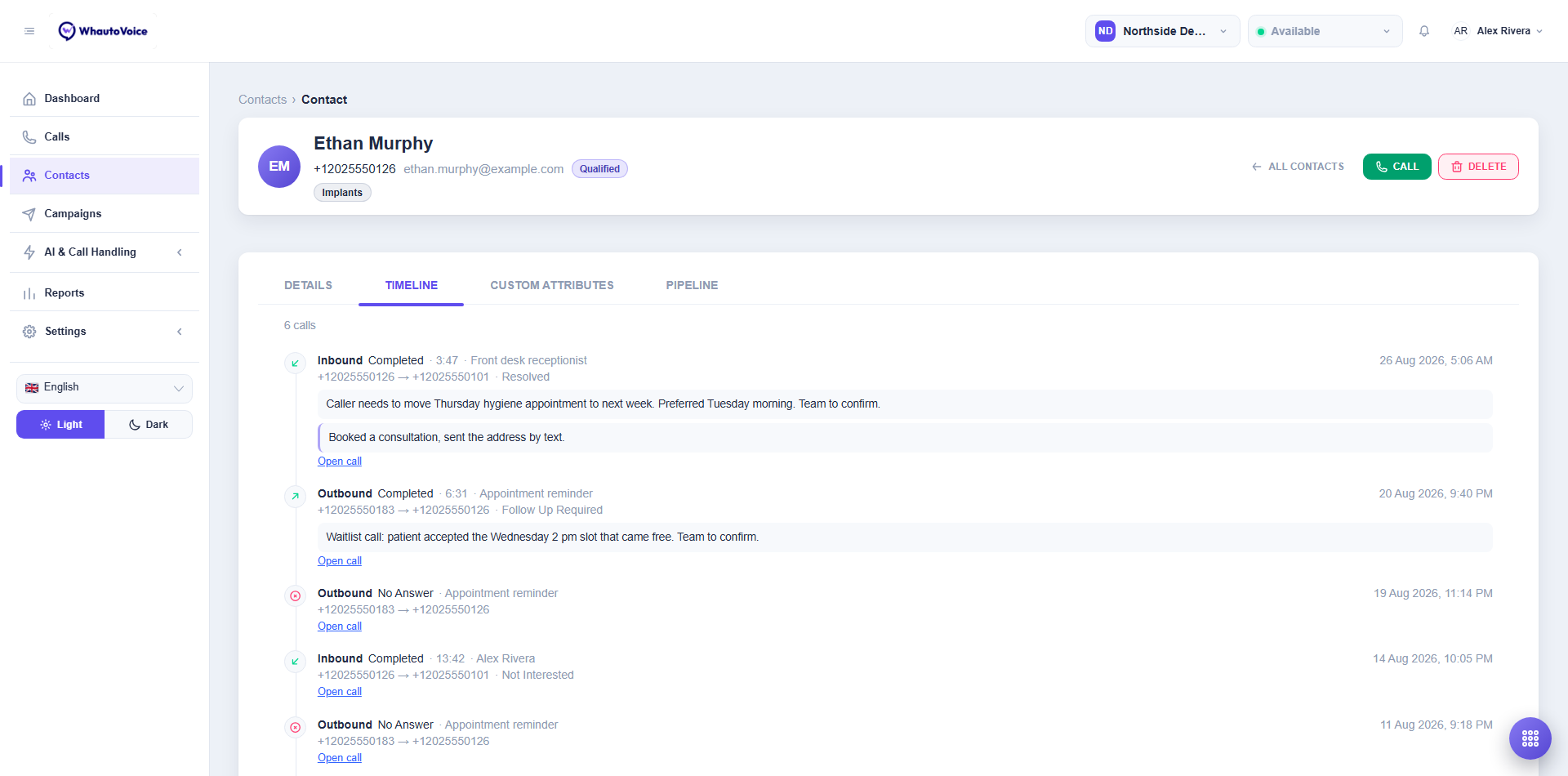Change Available status dropdown
This screenshot has width=1568, height=776.
tap(1325, 31)
